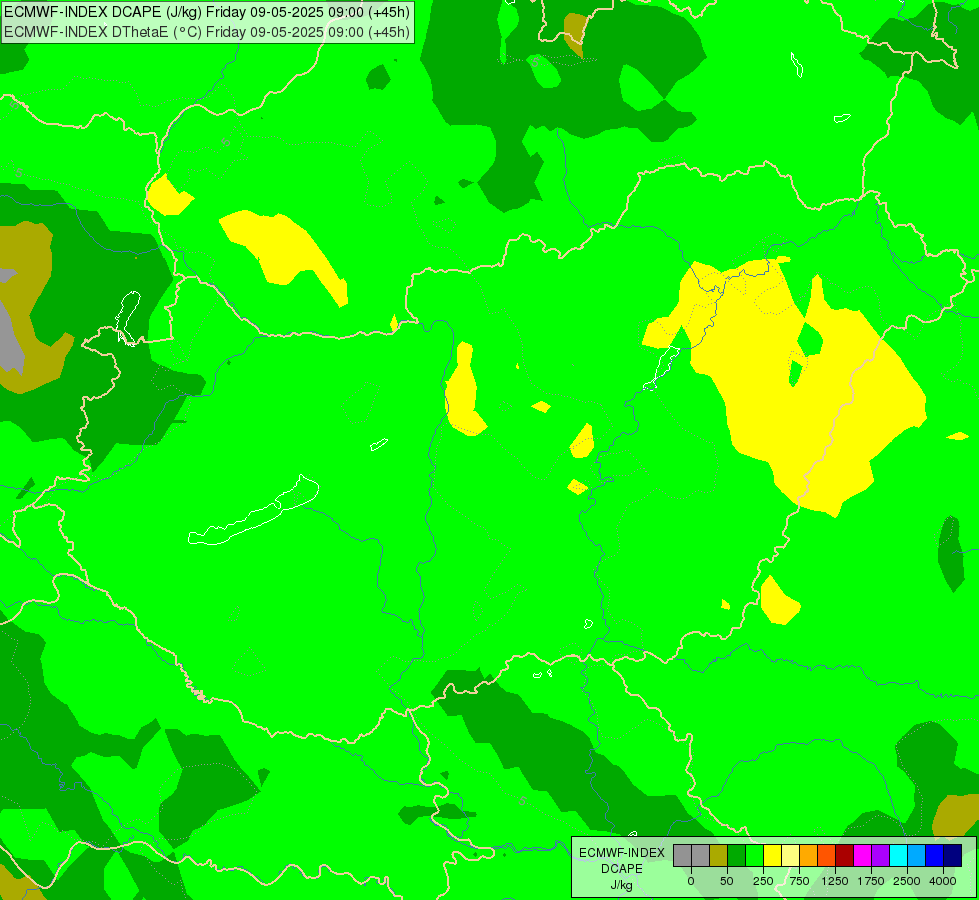Click the pure blue legend swatch before 4000
Image resolution: width=979 pixels, height=900 pixels.
click(x=935, y=855)
